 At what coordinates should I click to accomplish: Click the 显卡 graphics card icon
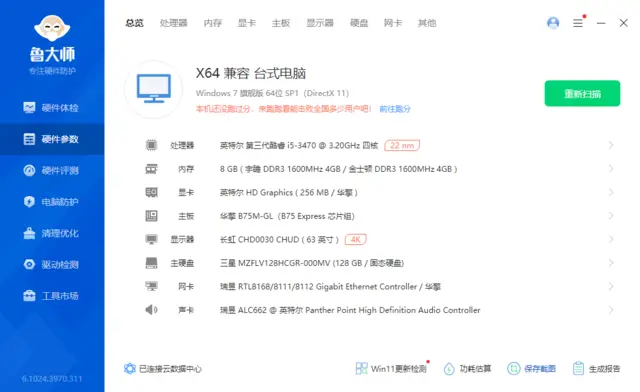coord(151,192)
